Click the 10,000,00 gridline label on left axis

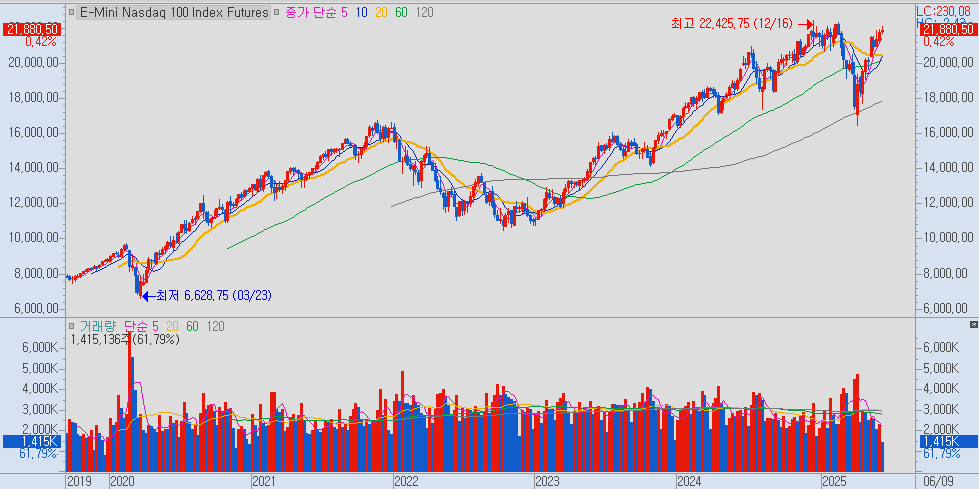point(36,237)
